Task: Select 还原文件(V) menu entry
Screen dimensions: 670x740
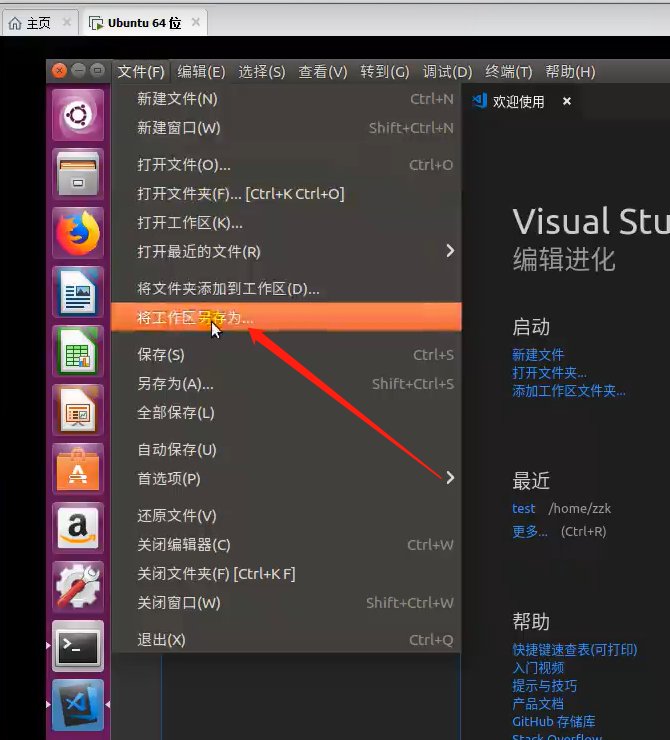Action: (x=286, y=516)
